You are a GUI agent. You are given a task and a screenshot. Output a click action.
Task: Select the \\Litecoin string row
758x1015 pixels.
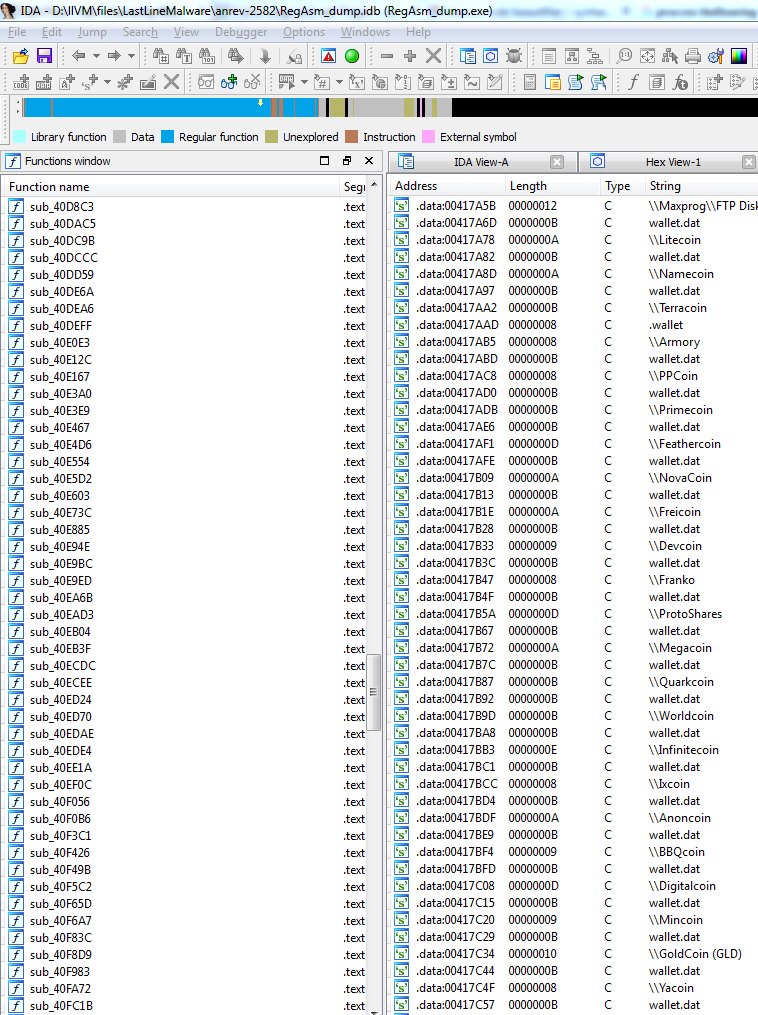click(x=575, y=240)
